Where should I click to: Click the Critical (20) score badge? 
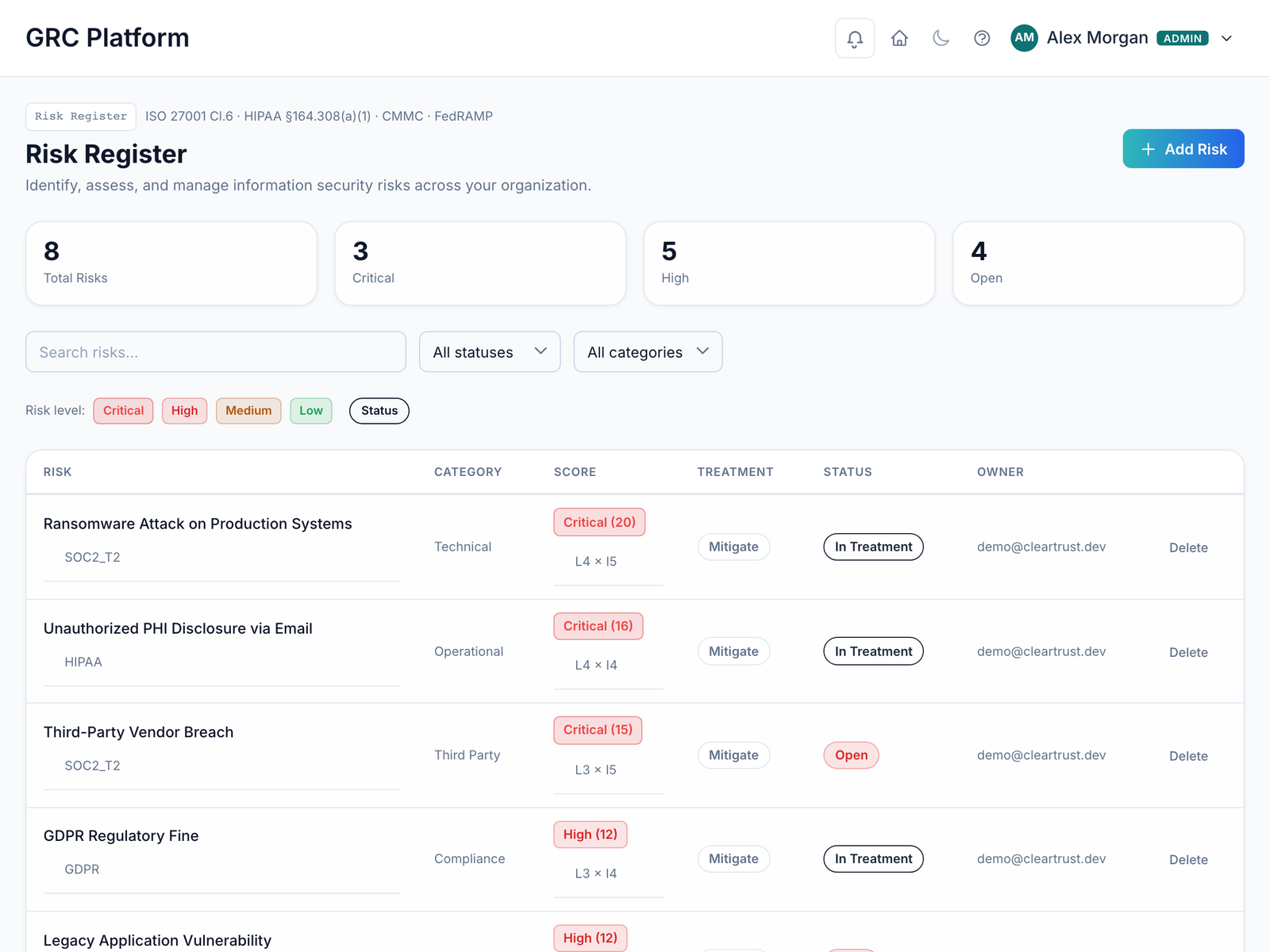coord(599,522)
